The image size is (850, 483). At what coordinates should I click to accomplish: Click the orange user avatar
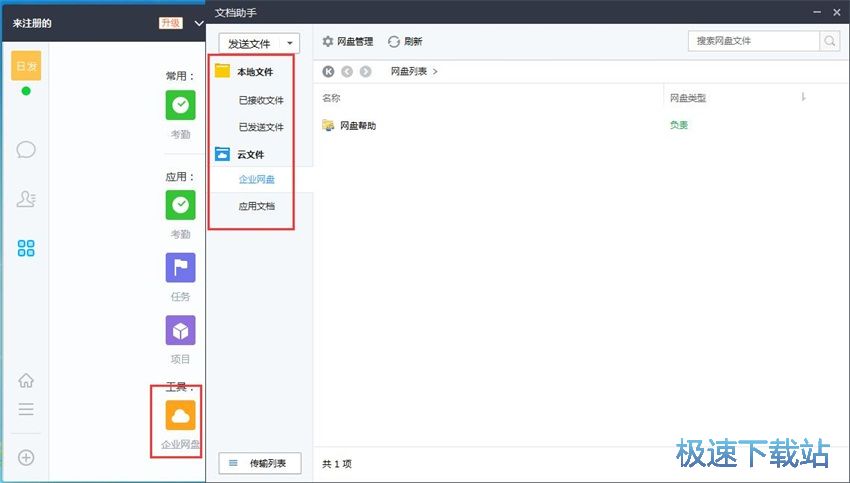(x=26, y=66)
